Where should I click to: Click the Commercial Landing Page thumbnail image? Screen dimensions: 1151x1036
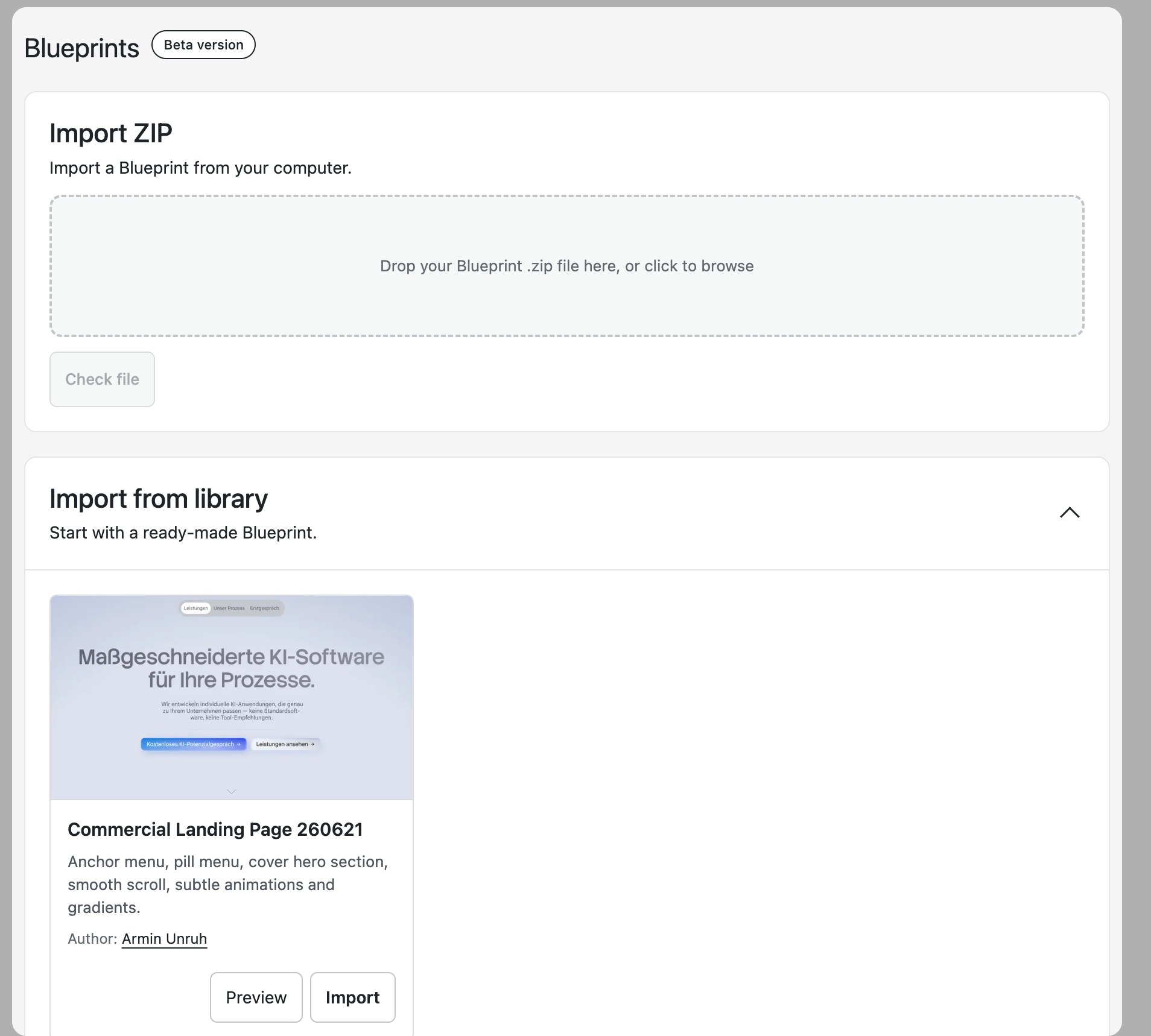[232, 698]
